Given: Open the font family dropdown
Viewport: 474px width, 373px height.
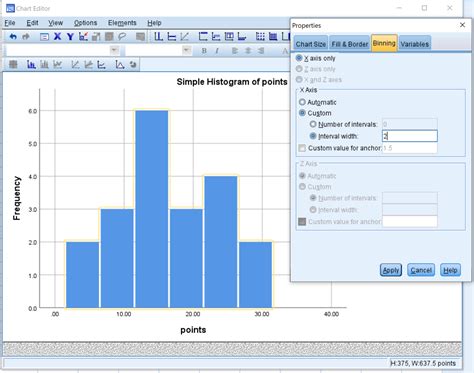Looking at the screenshot, I should pyautogui.click(x=114, y=50).
